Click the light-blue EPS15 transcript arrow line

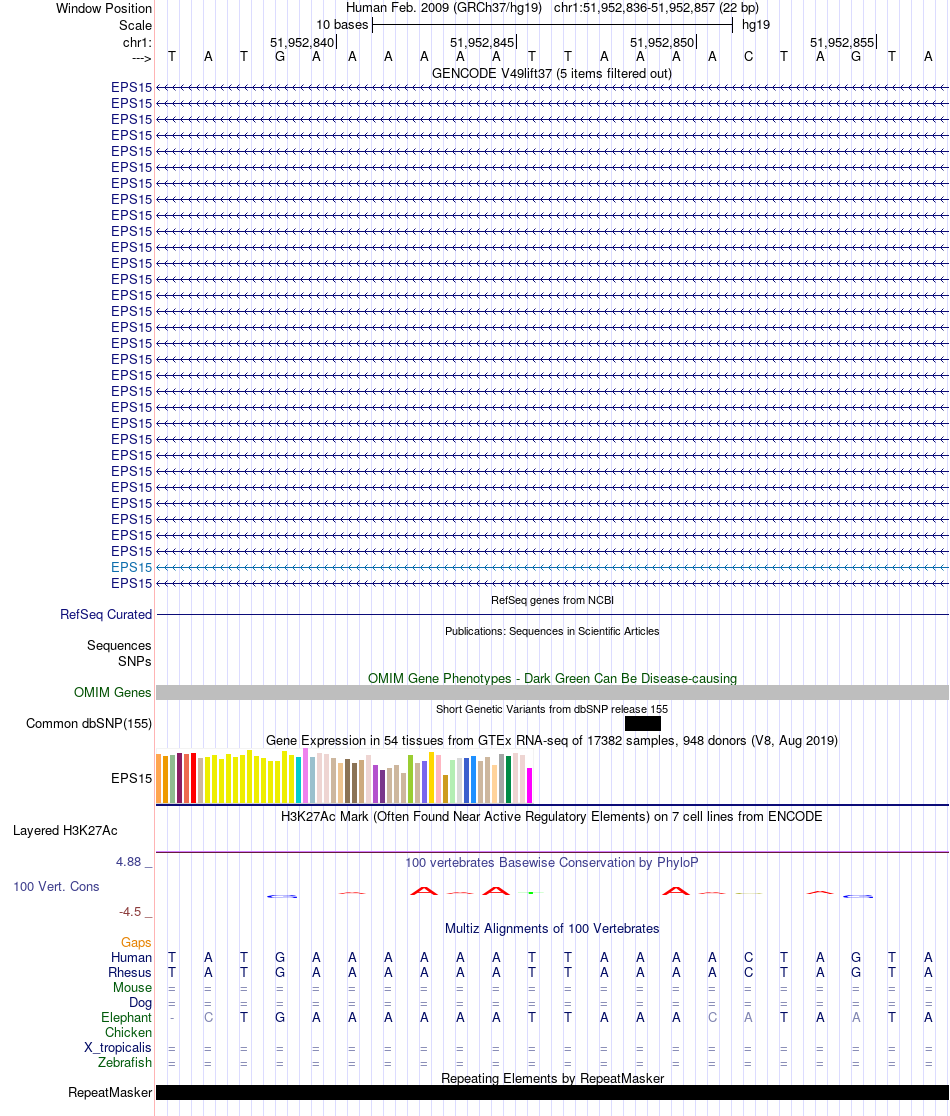pyautogui.click(x=552, y=567)
